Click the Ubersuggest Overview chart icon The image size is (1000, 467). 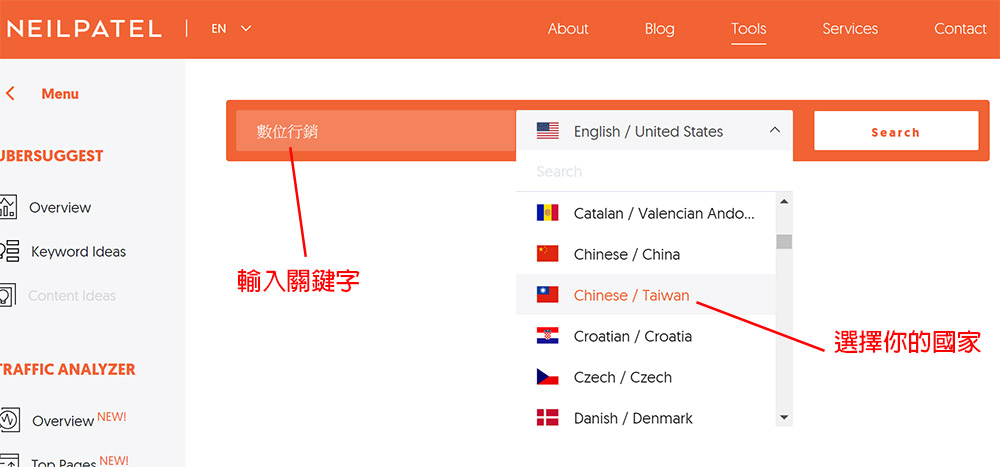(8, 207)
